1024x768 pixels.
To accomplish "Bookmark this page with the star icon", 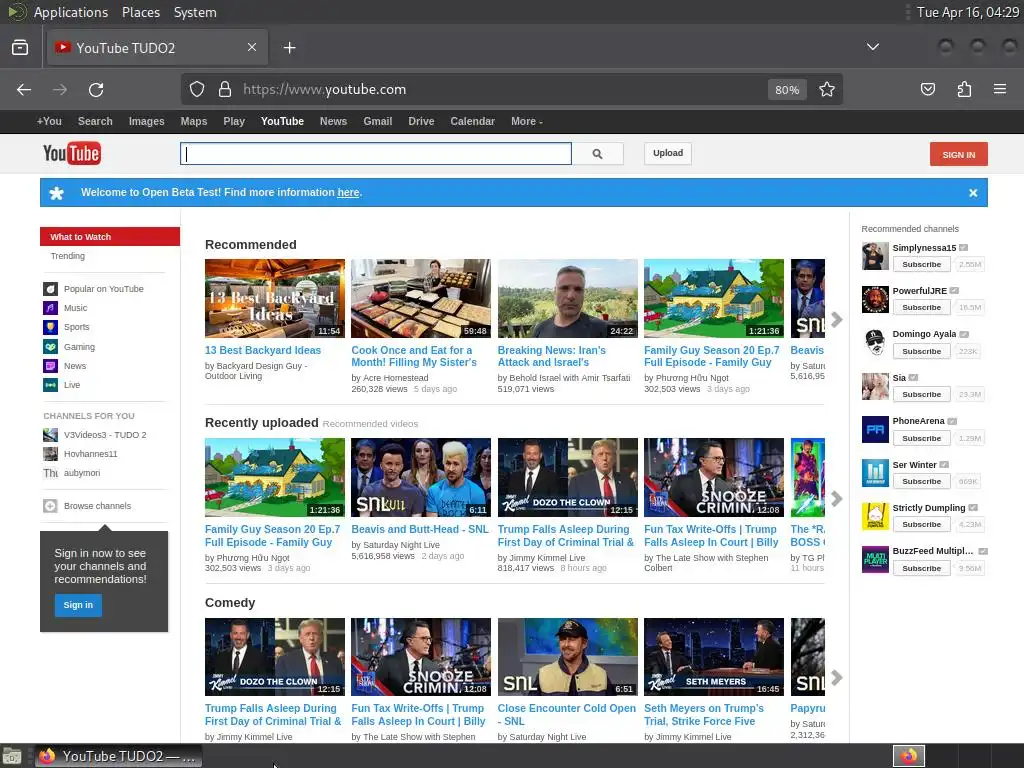I will (x=827, y=89).
